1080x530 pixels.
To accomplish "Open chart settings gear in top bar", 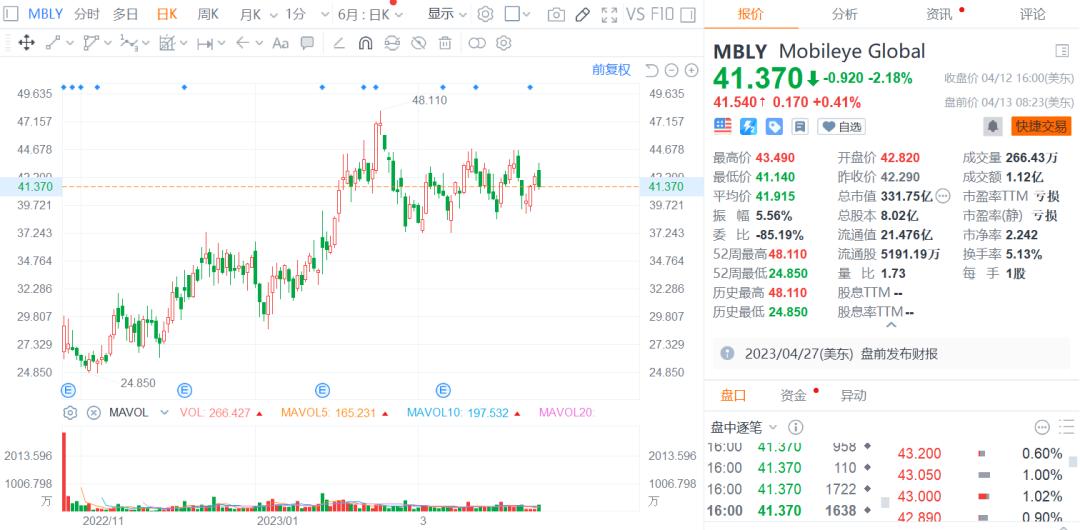I will coord(486,14).
